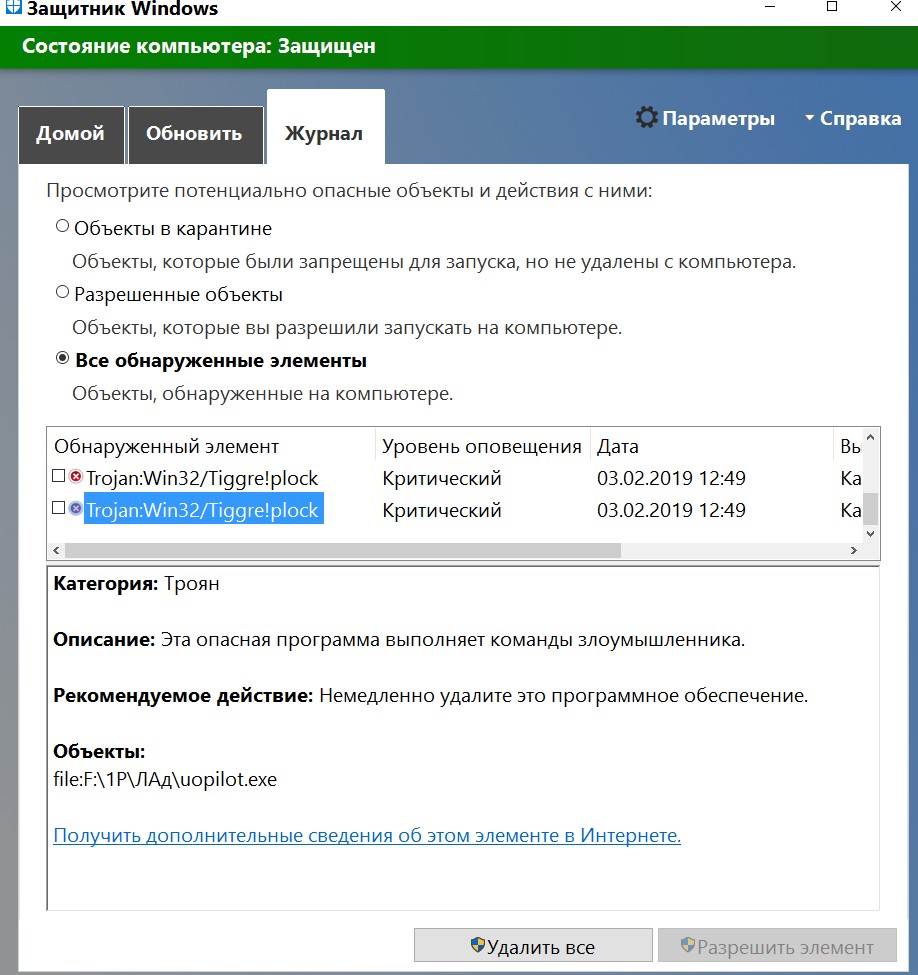Click the status text Состояние компьютера: Защищен
The height and width of the screenshot is (975, 918).
click(199, 47)
